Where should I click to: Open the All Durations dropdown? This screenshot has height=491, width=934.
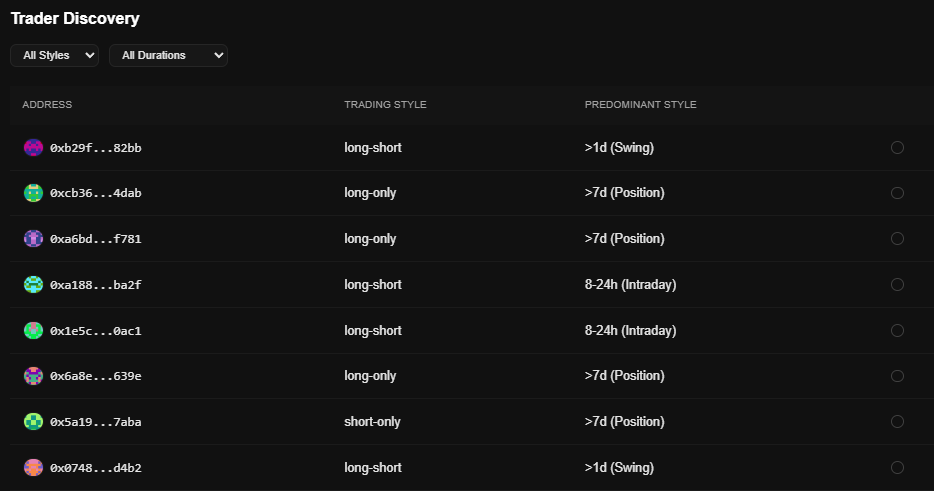[x=168, y=56]
